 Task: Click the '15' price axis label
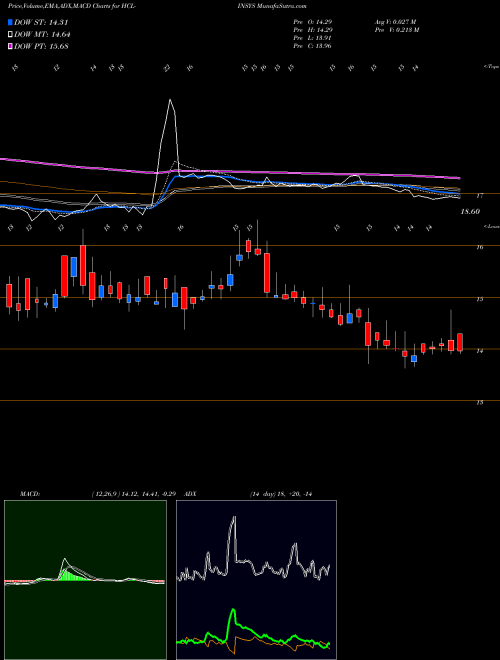(480, 299)
